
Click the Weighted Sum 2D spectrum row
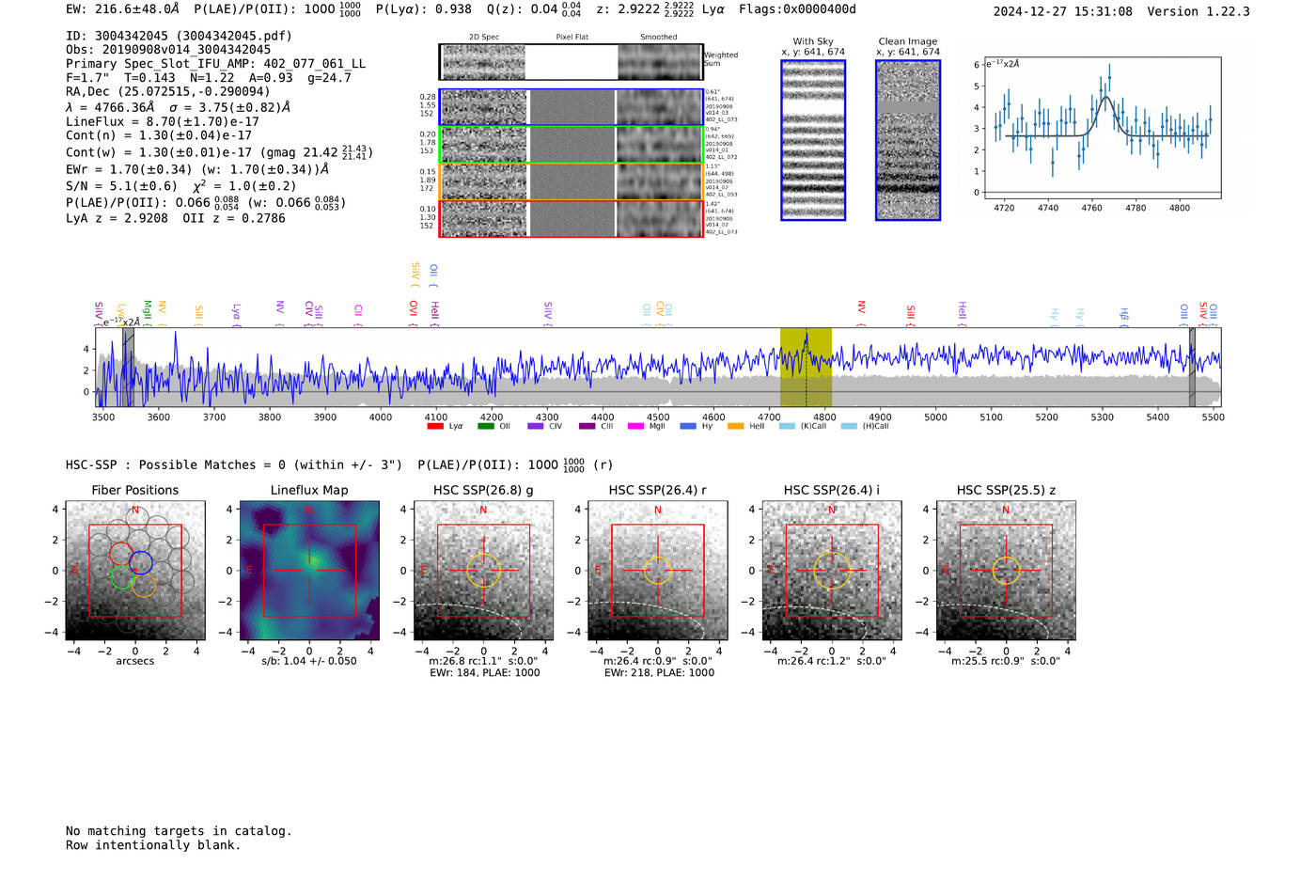[x=571, y=62]
